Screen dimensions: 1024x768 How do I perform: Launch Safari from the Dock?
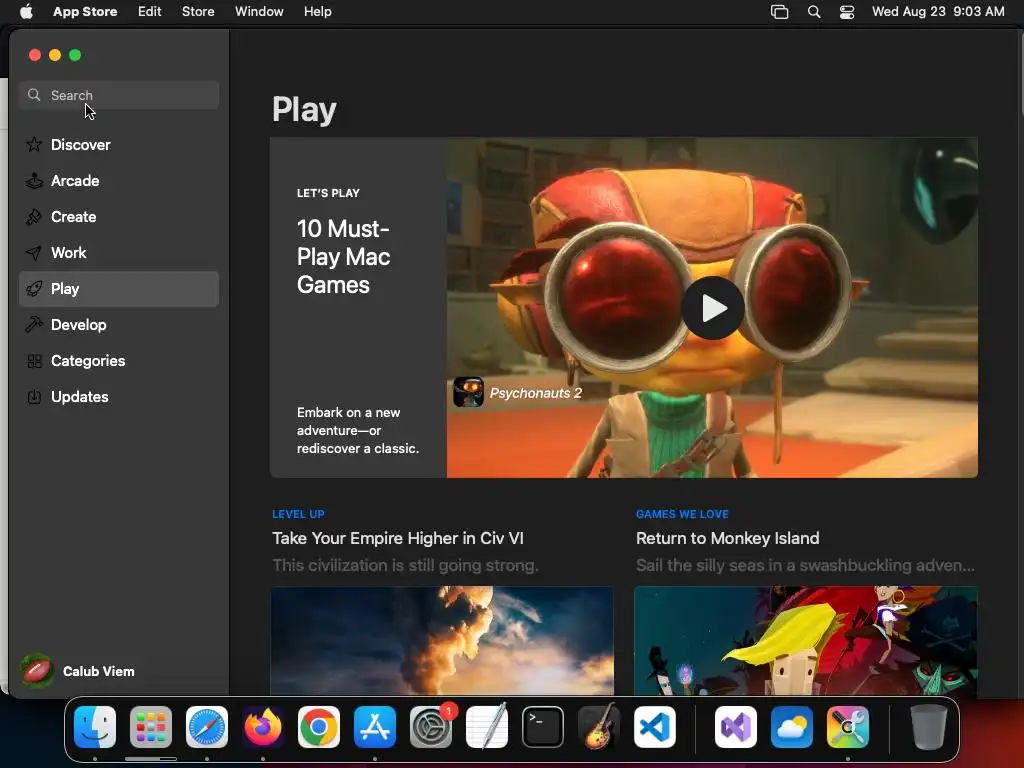[207, 726]
